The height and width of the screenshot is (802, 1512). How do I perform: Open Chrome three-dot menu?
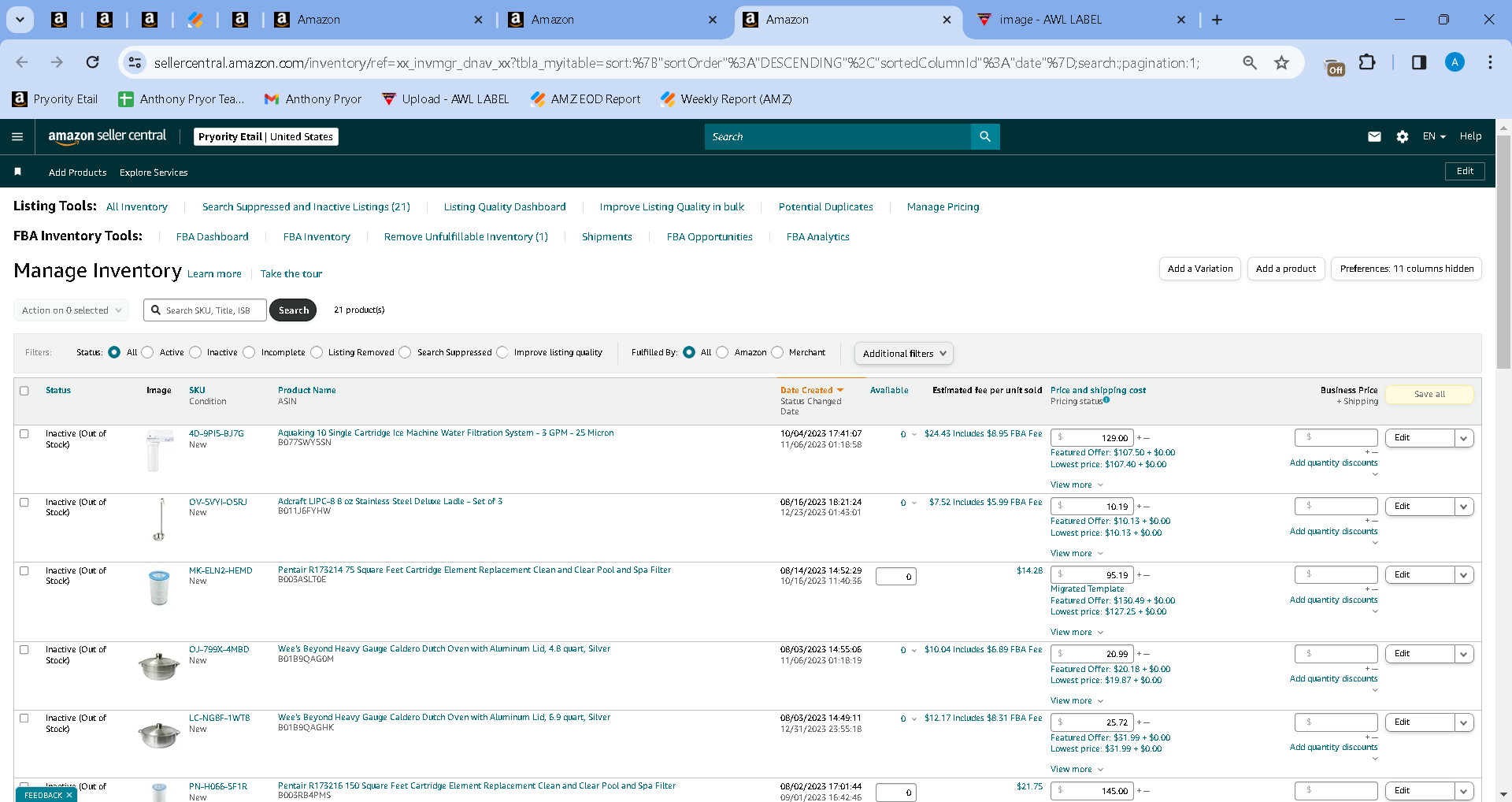pos(1490,62)
